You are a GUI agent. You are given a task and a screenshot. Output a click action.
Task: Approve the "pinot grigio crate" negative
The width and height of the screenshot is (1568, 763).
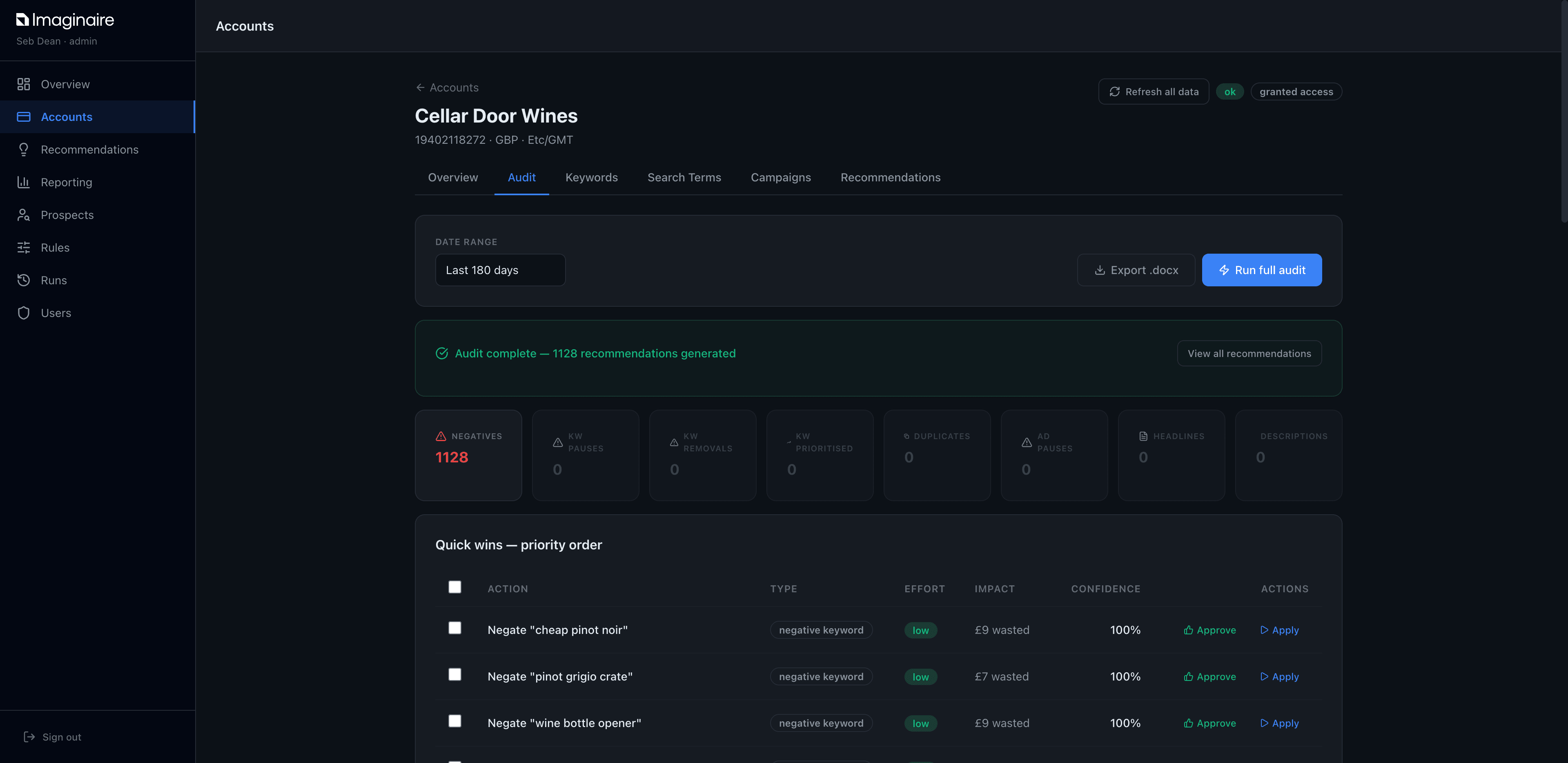(1210, 677)
